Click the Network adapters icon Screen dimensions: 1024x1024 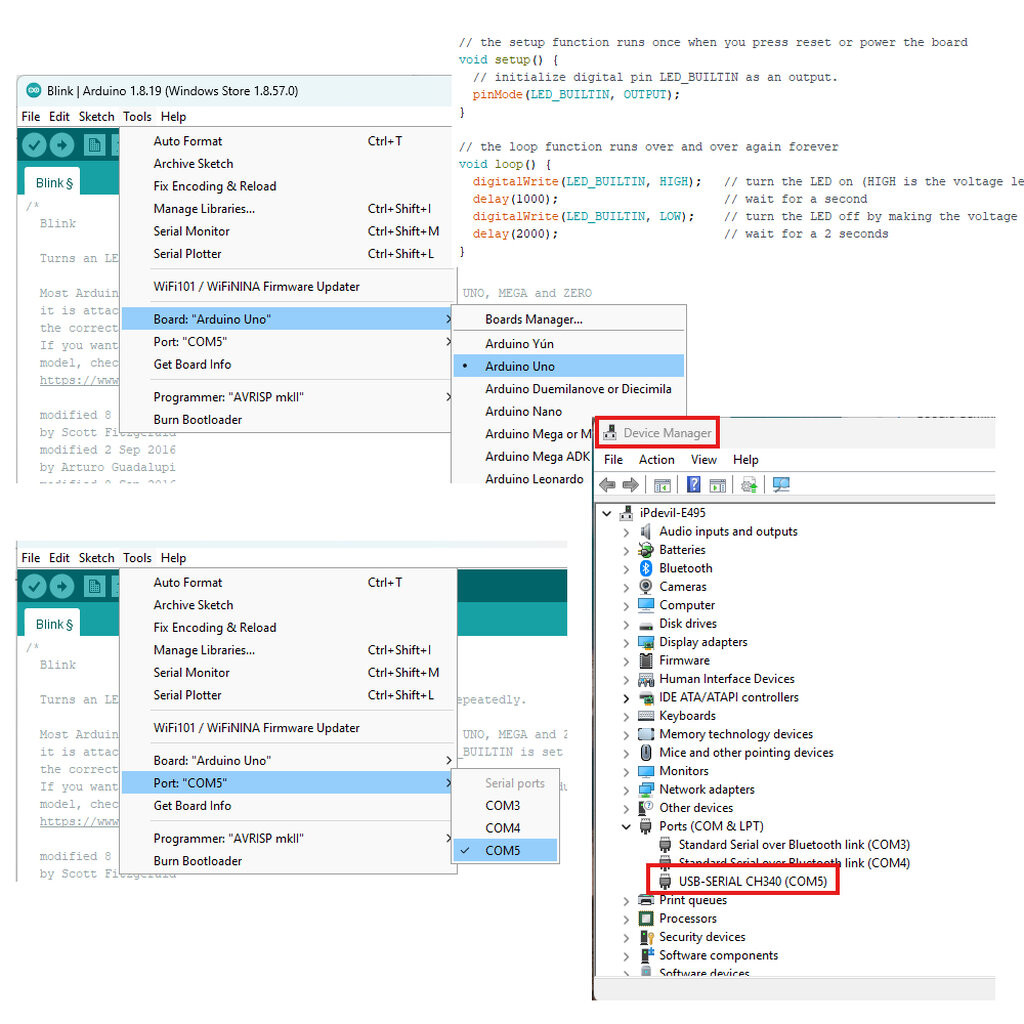646,790
